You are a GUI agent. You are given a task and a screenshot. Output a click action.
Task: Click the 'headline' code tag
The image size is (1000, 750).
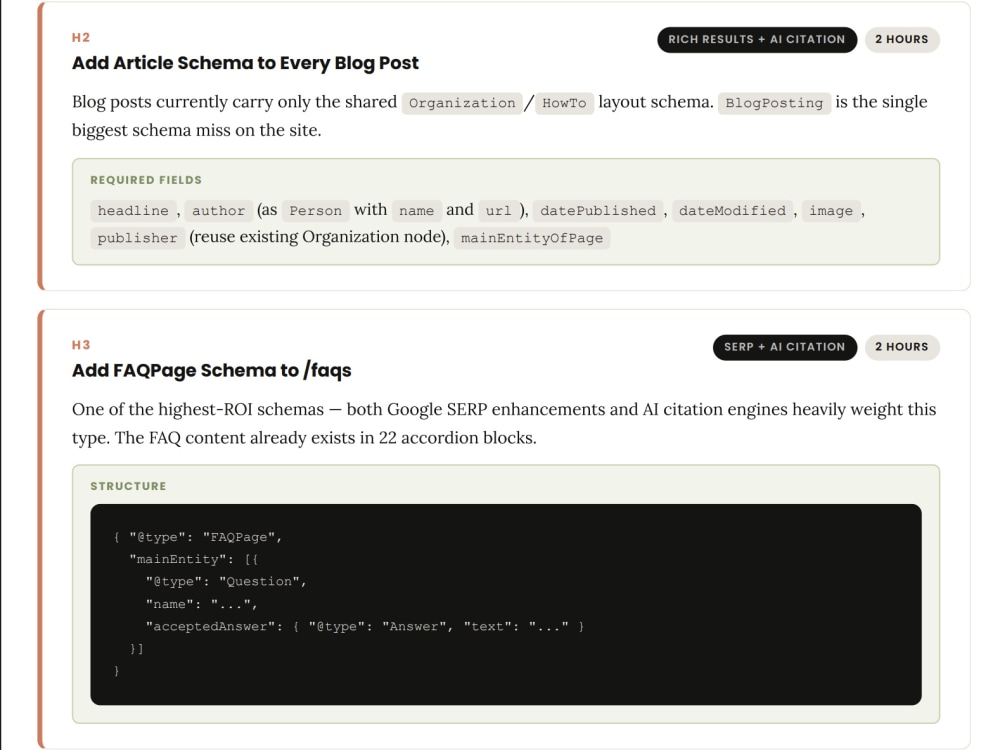(133, 210)
